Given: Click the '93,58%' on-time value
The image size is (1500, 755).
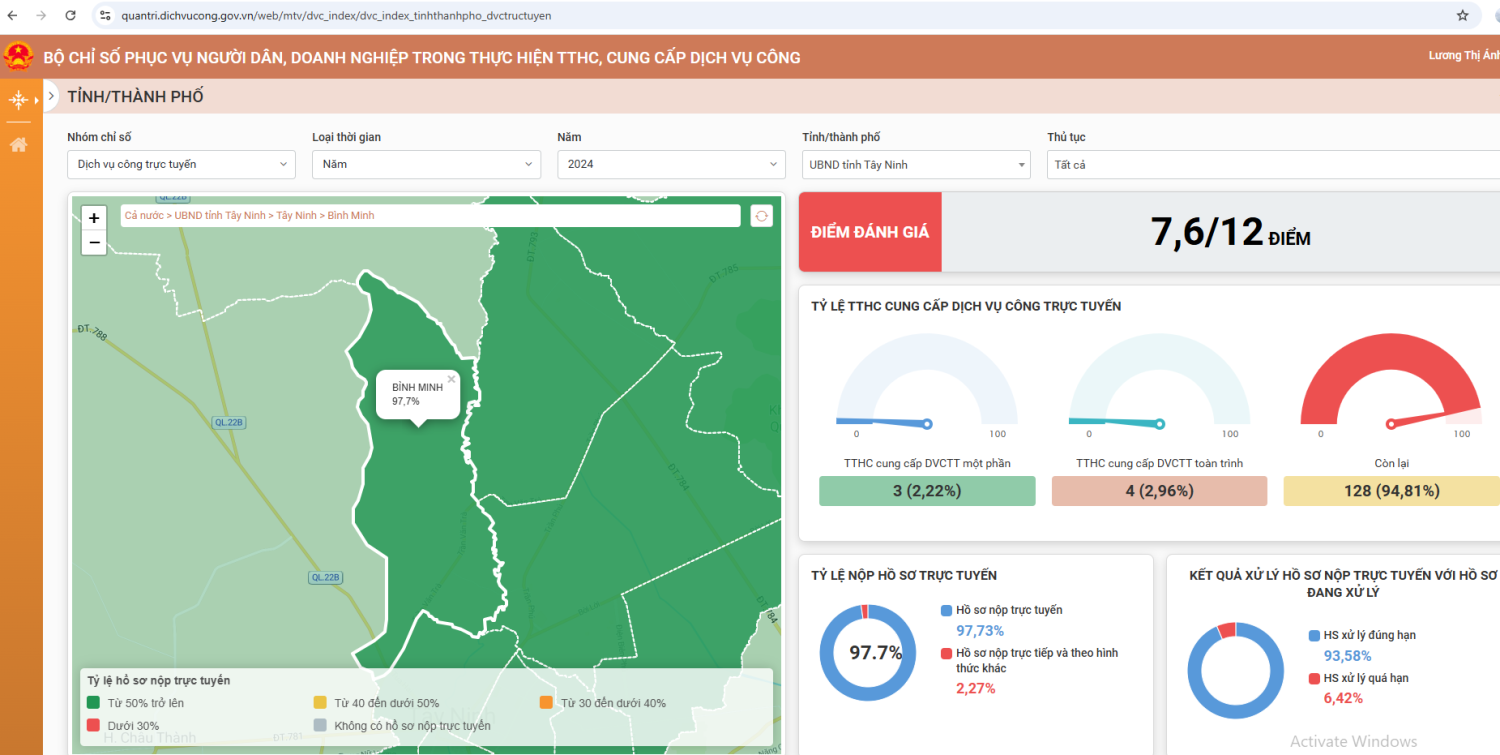Looking at the screenshot, I should (x=1347, y=656).
